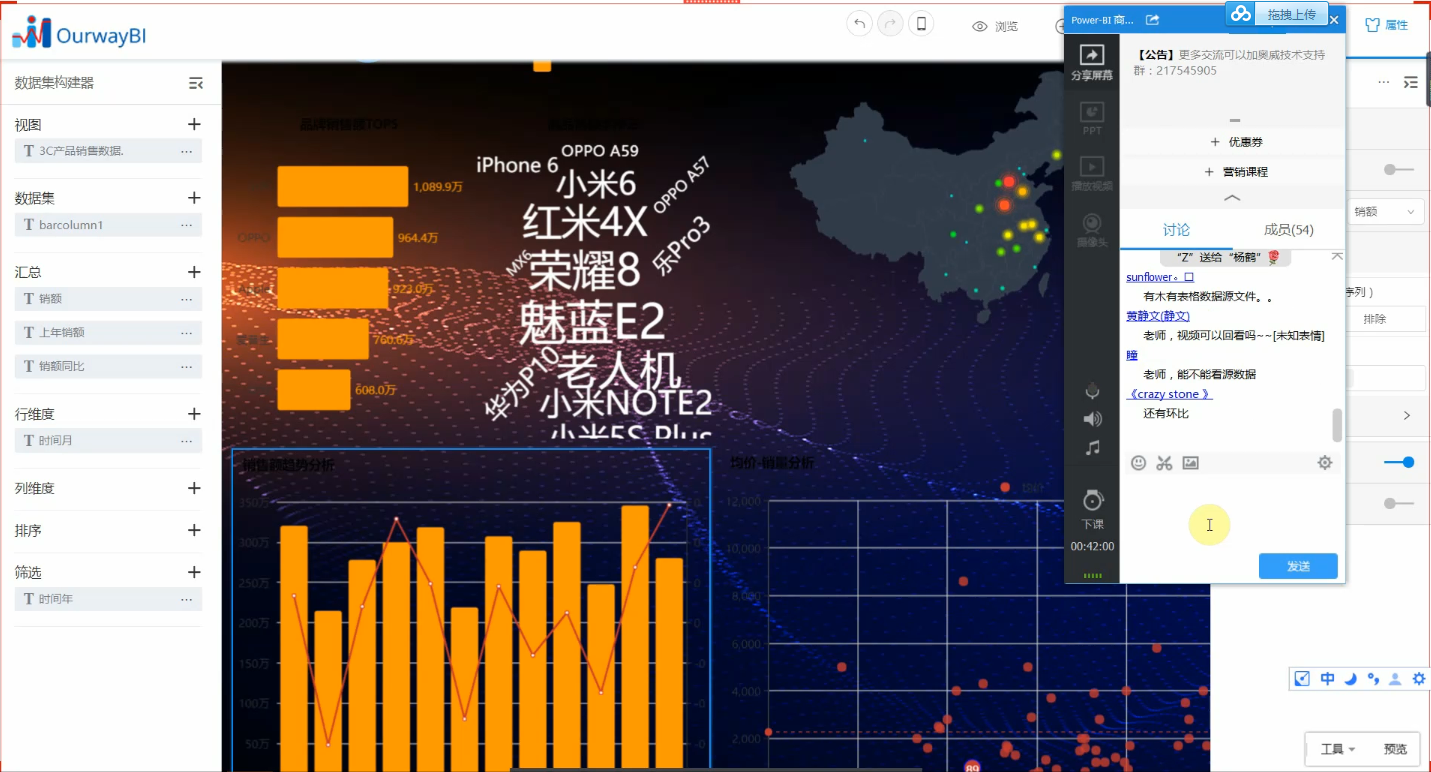1431x772 pixels.
Task: Click the share icon beside Power-BI title
Action: [1152, 19]
